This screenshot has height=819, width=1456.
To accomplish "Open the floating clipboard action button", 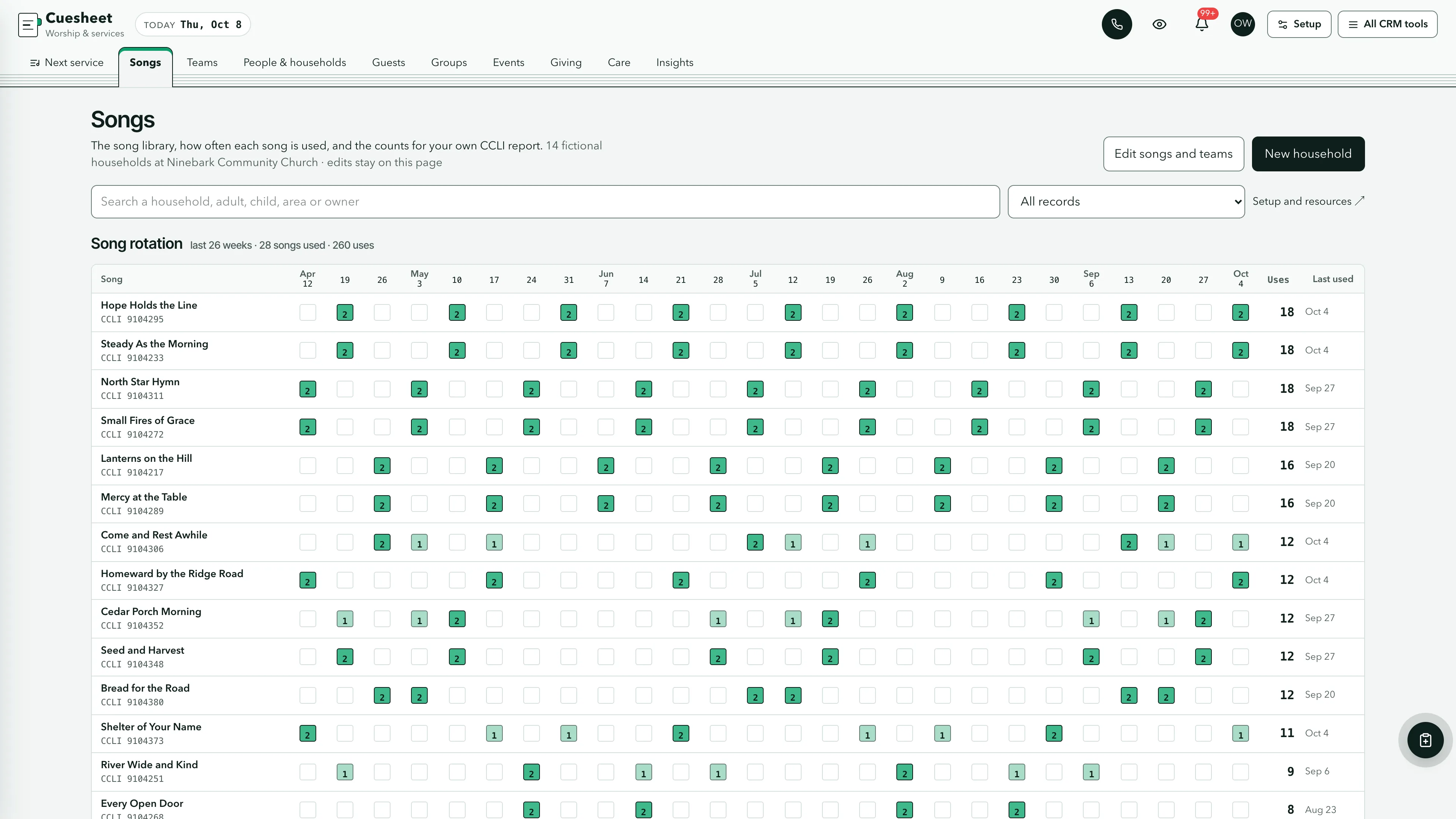I will tap(1425, 740).
